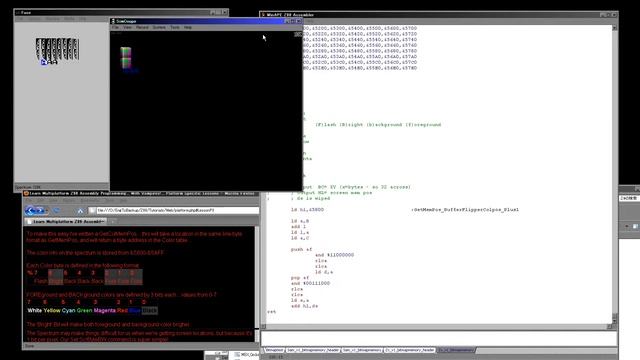Click browser page vertical scrollbar

point(257,284)
